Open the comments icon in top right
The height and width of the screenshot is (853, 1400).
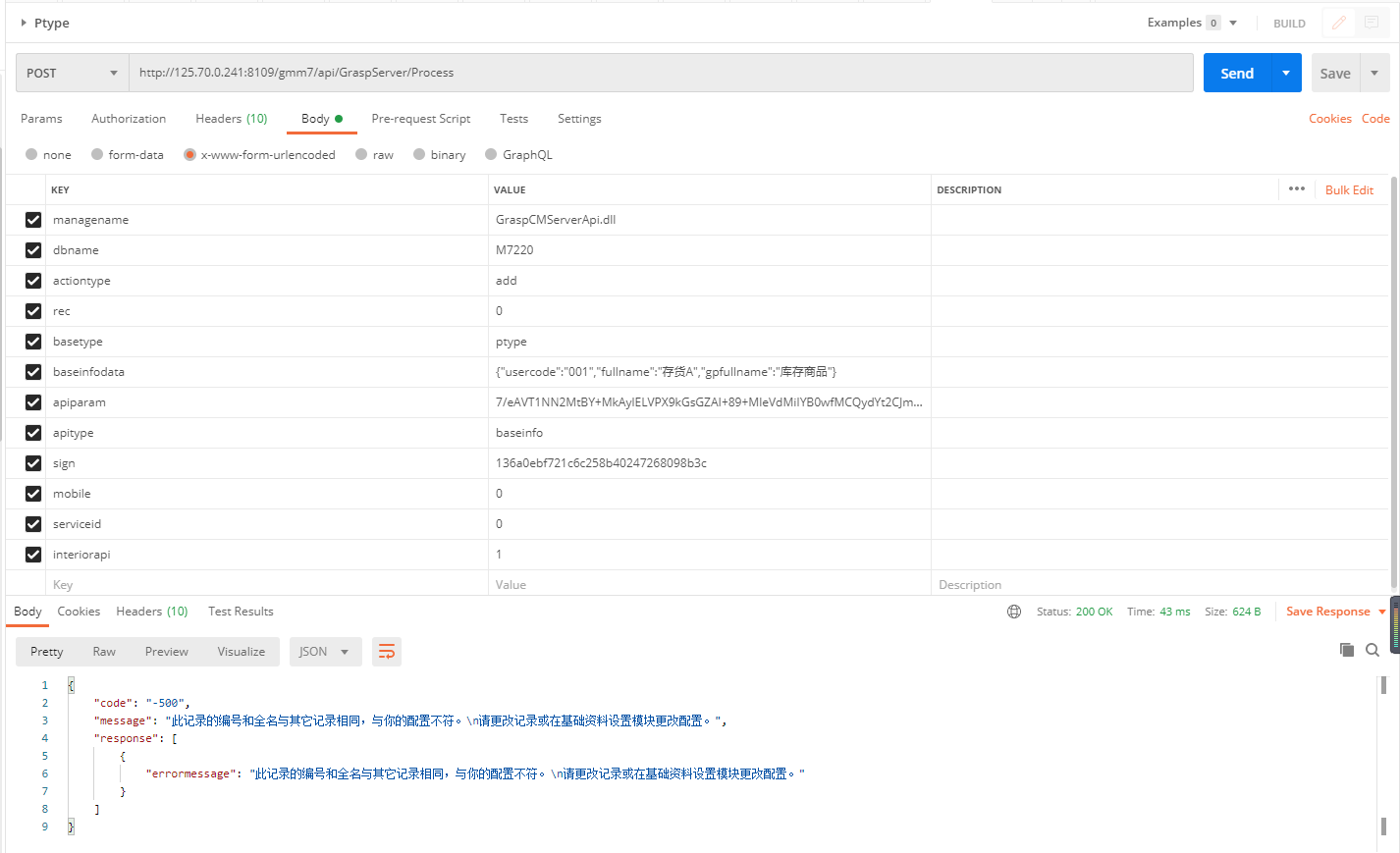coord(1372,23)
